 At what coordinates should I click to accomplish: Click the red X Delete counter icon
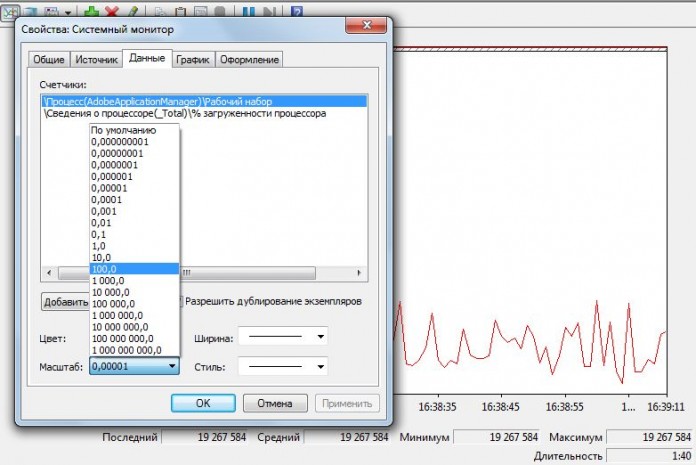[113, 11]
